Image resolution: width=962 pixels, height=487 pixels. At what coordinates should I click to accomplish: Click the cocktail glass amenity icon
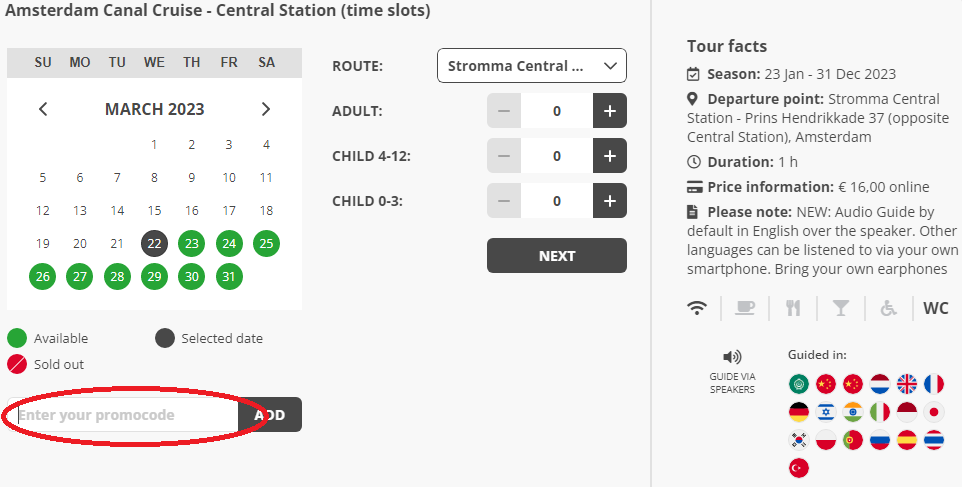coord(841,308)
